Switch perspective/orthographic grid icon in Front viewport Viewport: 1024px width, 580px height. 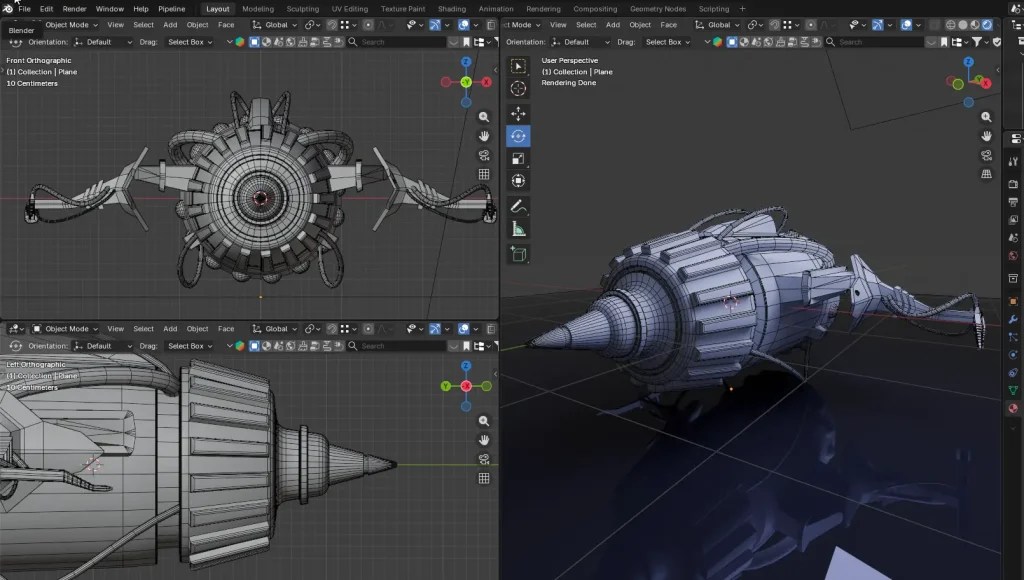tap(484, 174)
